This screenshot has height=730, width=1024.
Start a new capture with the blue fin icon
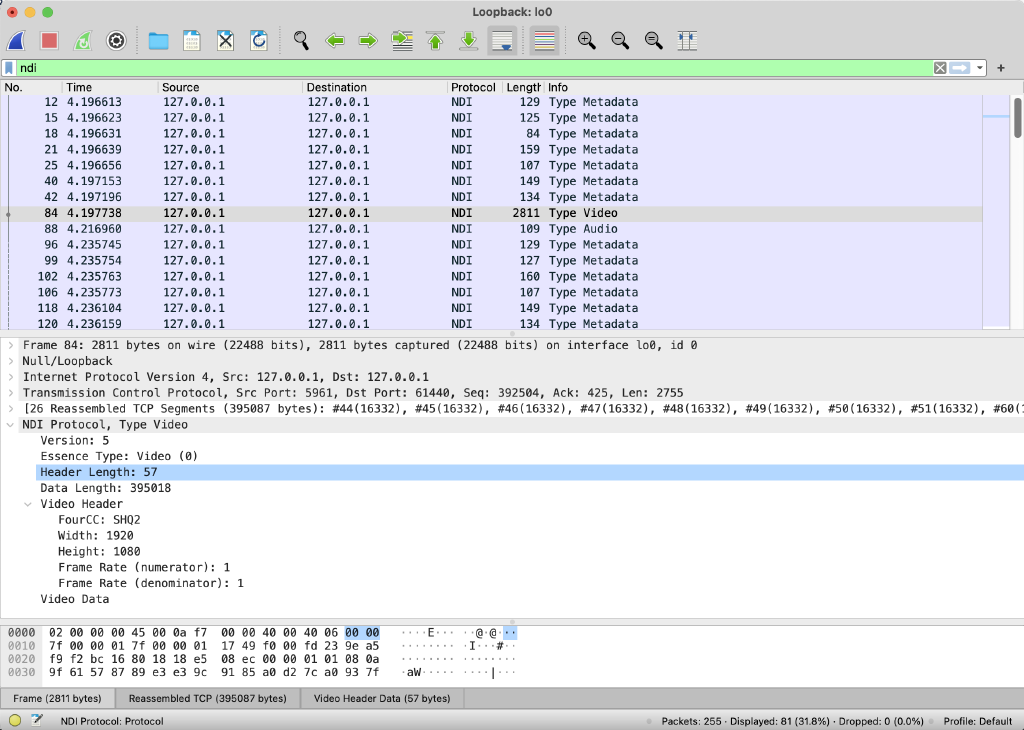tap(17, 40)
